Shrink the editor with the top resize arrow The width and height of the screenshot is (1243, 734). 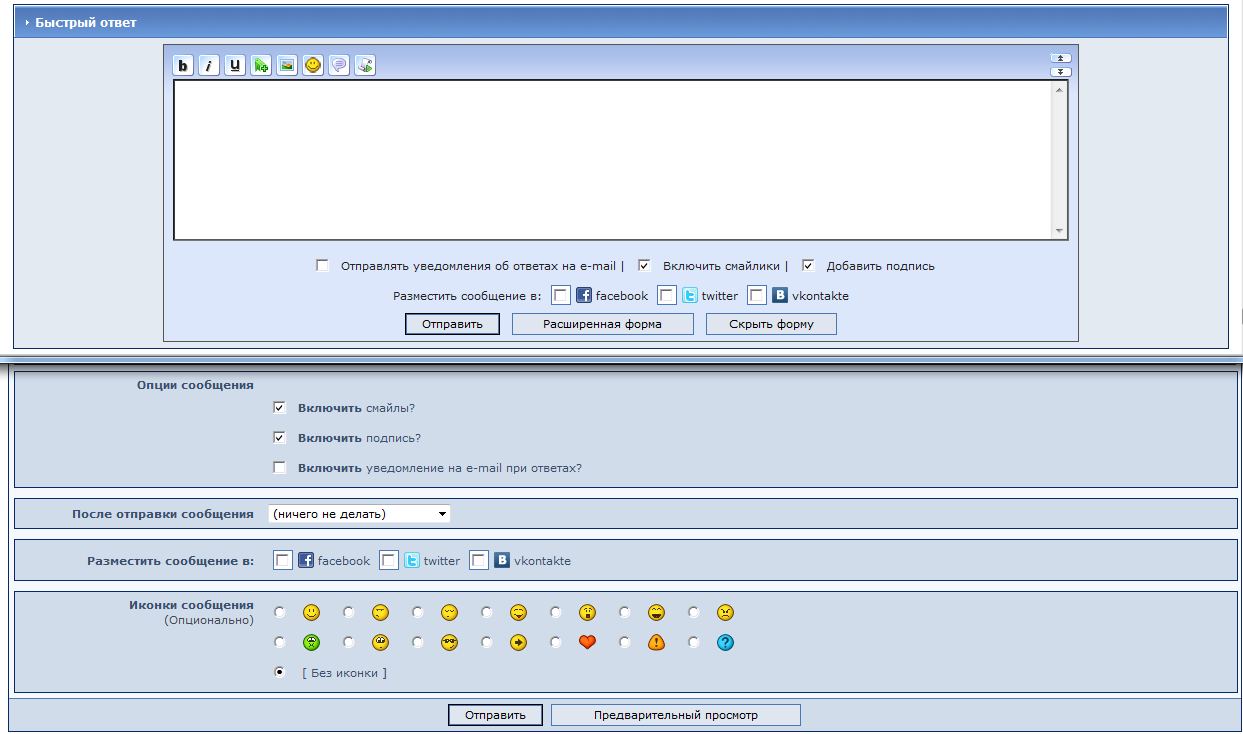pyautogui.click(x=1060, y=58)
